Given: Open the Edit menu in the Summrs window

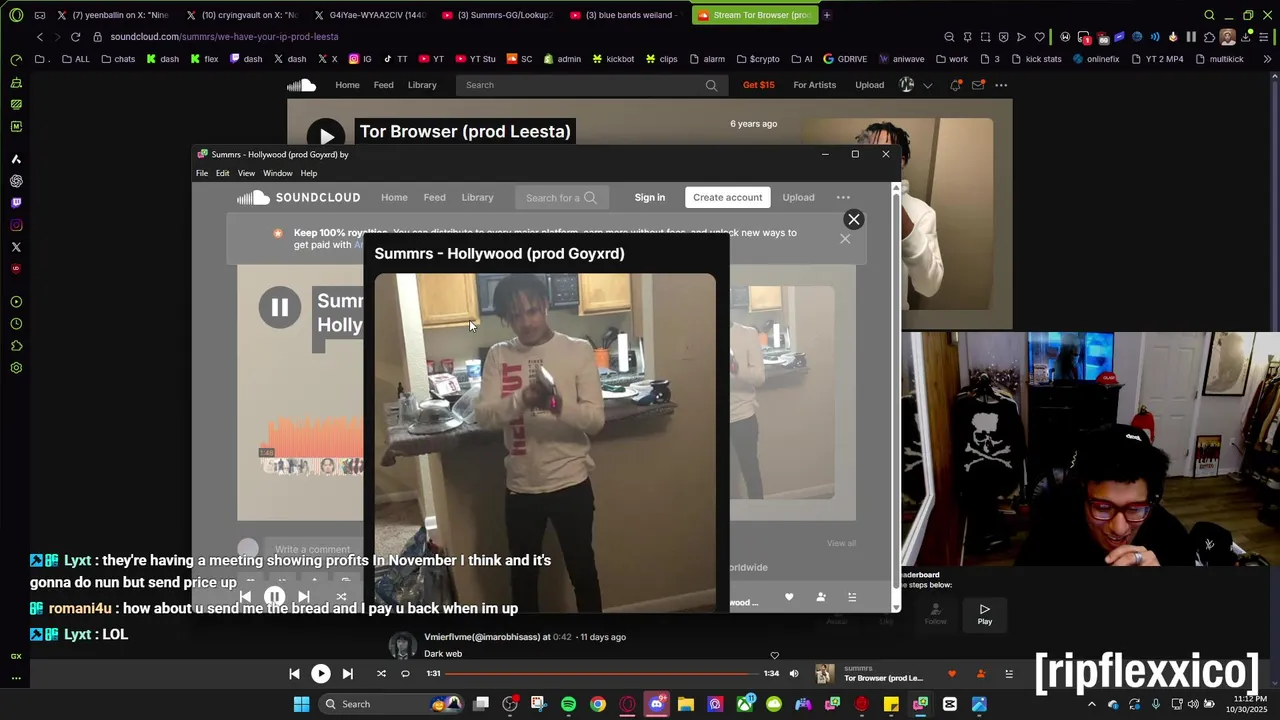Looking at the screenshot, I should 222,173.
